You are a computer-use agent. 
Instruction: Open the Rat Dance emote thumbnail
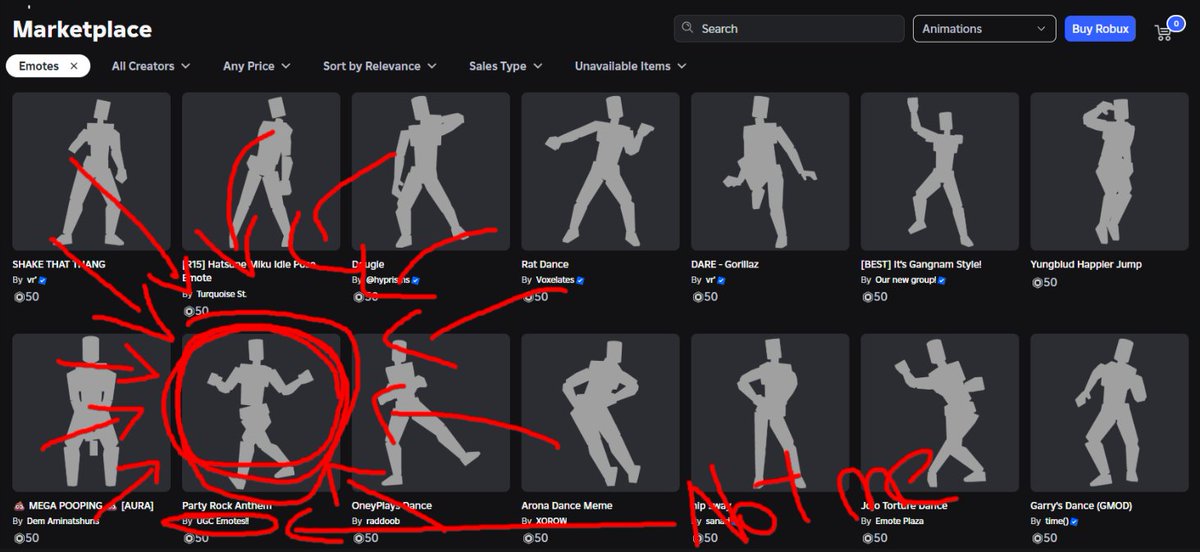click(x=600, y=172)
